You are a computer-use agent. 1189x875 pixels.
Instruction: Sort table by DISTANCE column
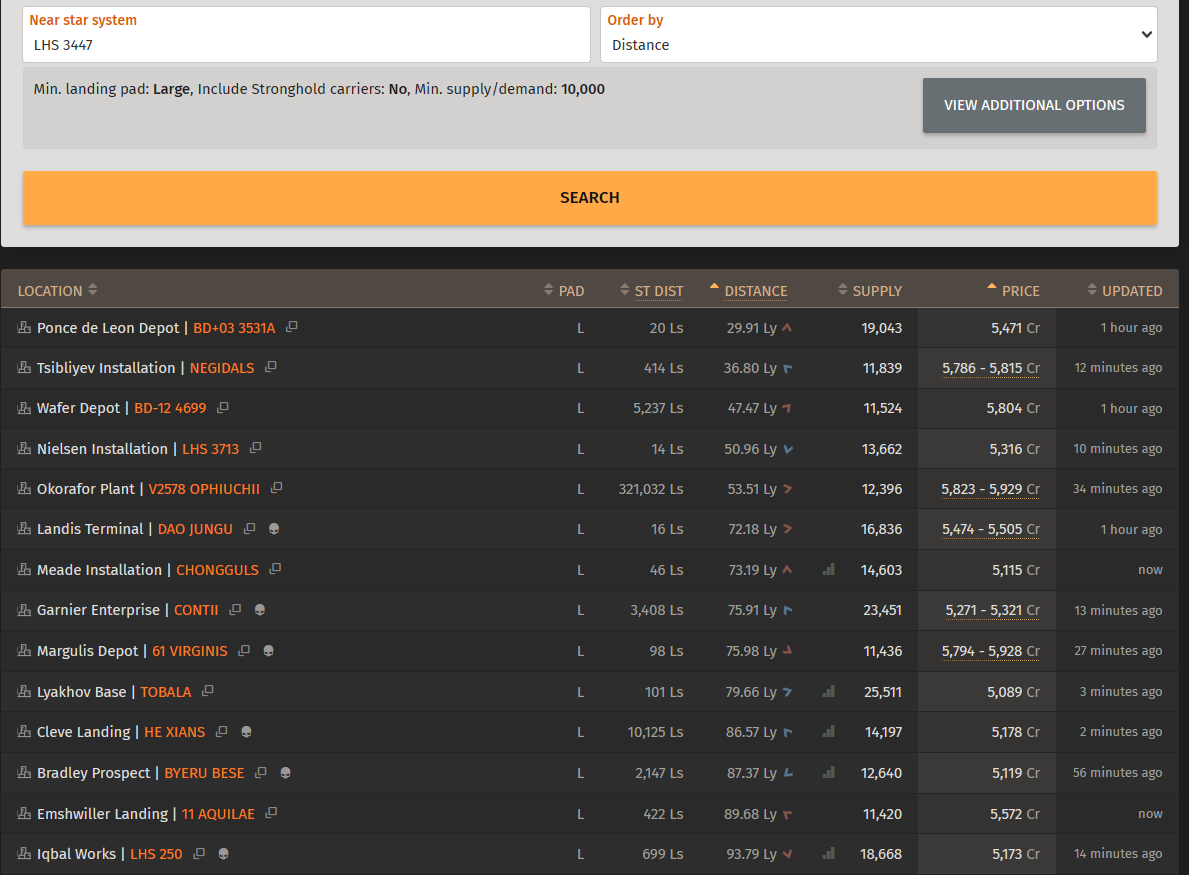748,290
